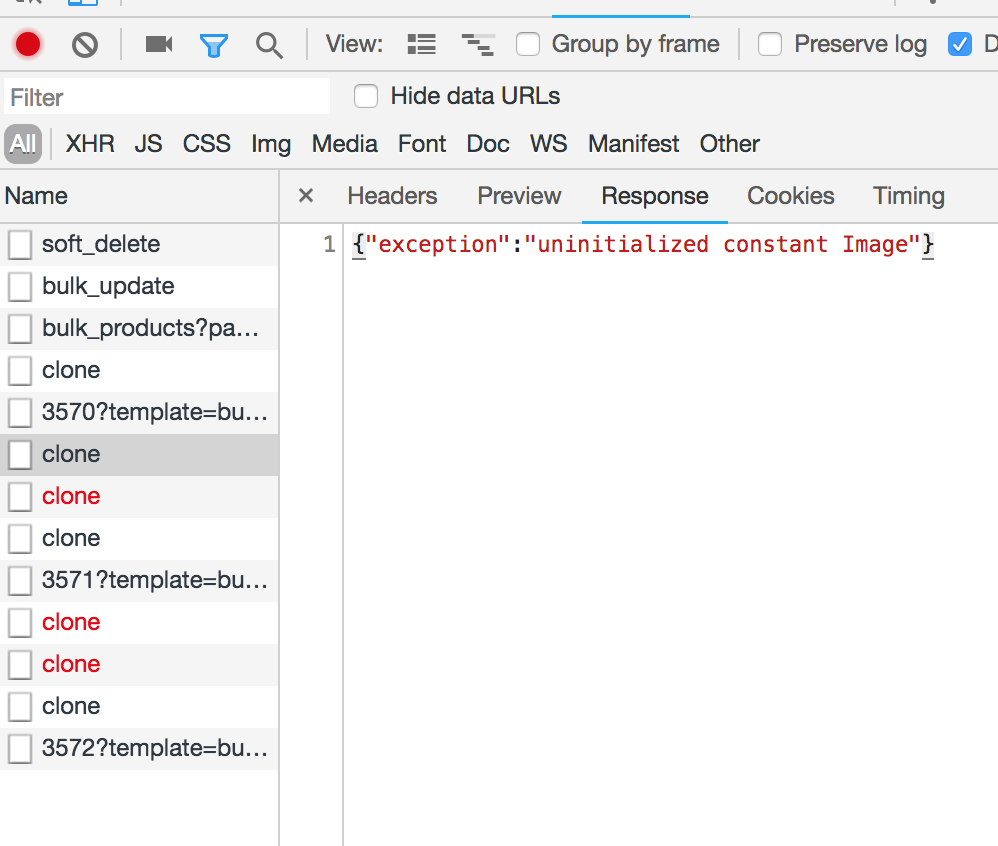Filter by Font requests
Viewport: 998px width, 846px height.
click(422, 144)
